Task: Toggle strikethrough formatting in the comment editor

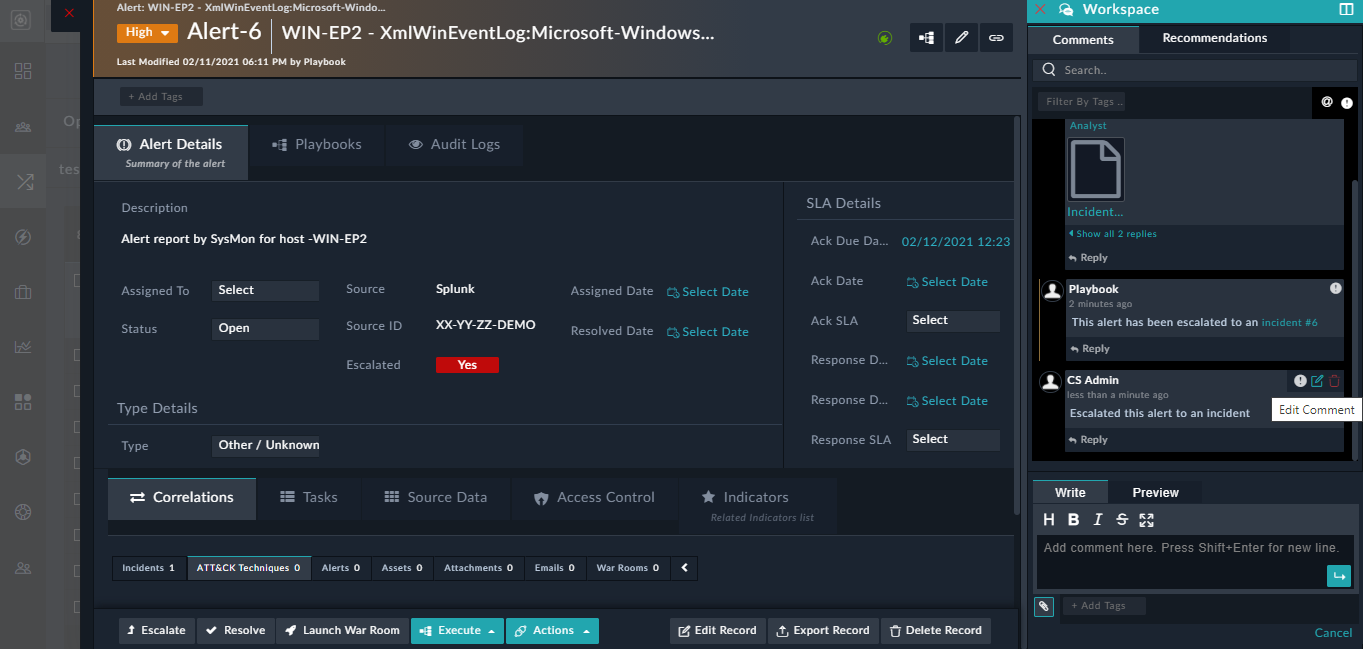Action: pyautogui.click(x=1121, y=519)
